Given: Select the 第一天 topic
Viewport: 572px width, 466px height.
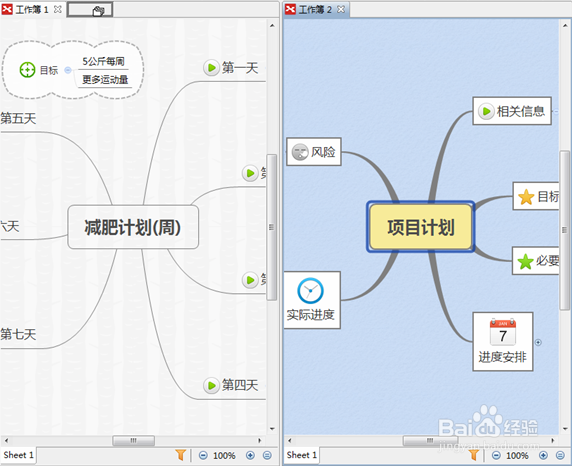Looking at the screenshot, I should [x=240, y=68].
